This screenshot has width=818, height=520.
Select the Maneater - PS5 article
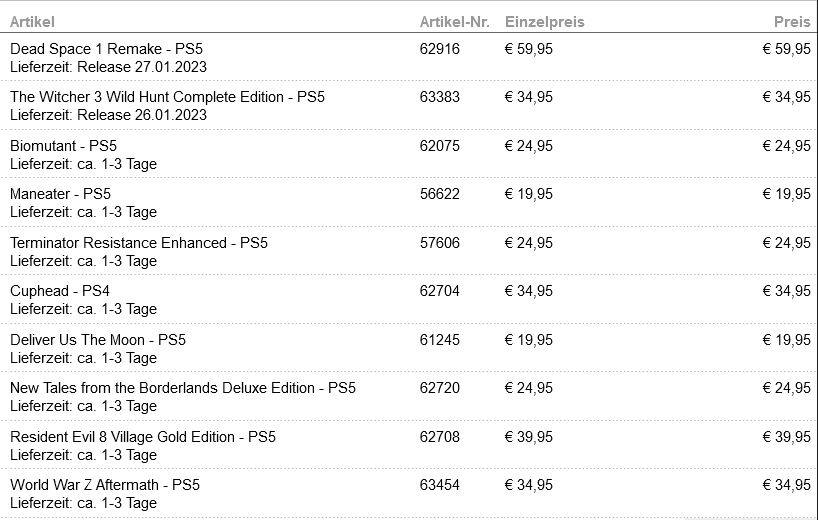(x=61, y=194)
